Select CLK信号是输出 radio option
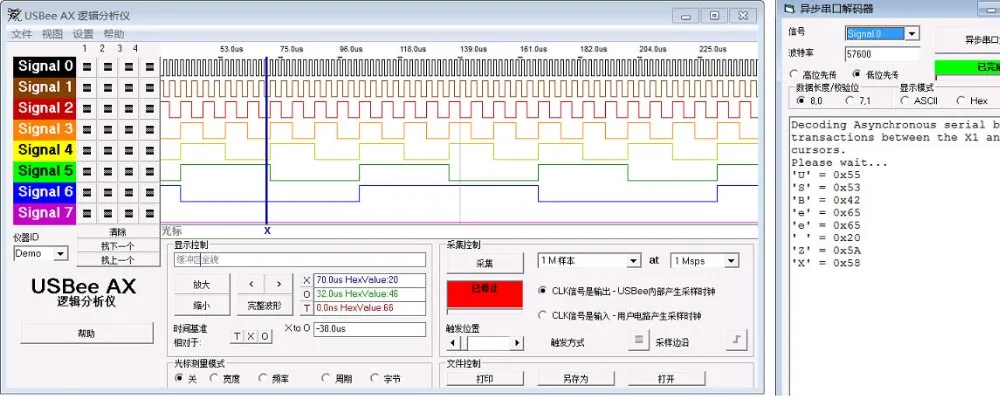Viewport: 1000px width, 399px height. point(543,291)
